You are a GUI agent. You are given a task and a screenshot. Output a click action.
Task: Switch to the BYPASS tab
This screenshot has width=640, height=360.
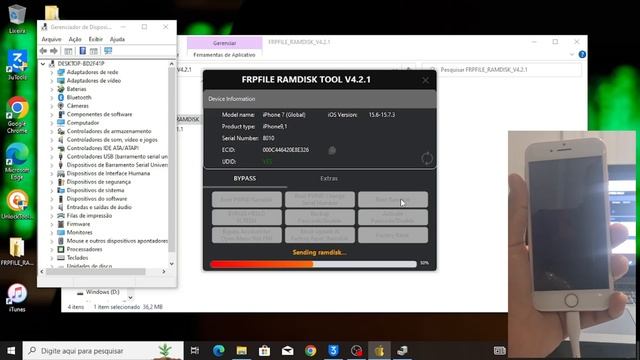245,179
